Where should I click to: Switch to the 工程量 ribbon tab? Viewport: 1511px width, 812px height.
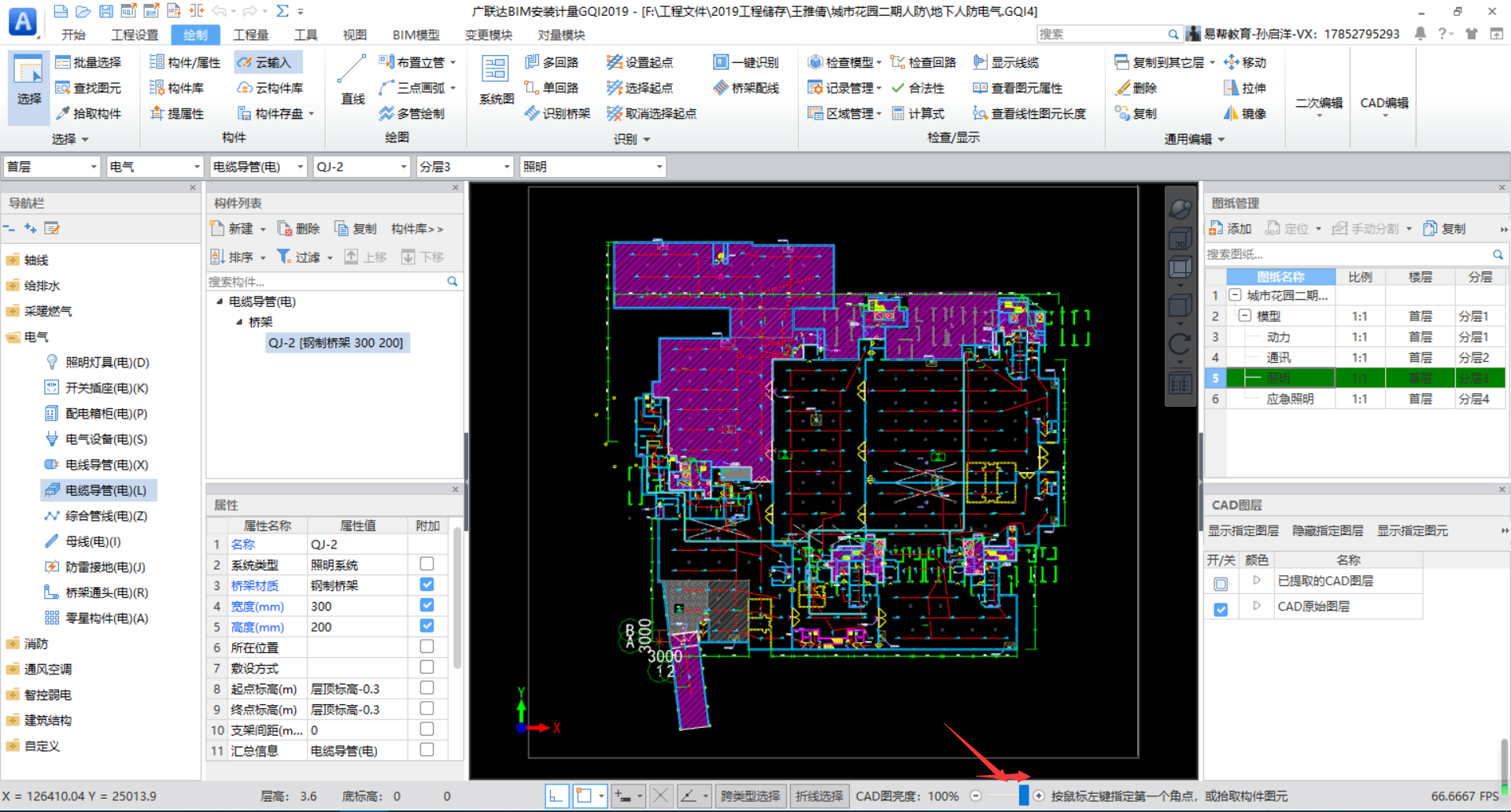tap(251, 35)
